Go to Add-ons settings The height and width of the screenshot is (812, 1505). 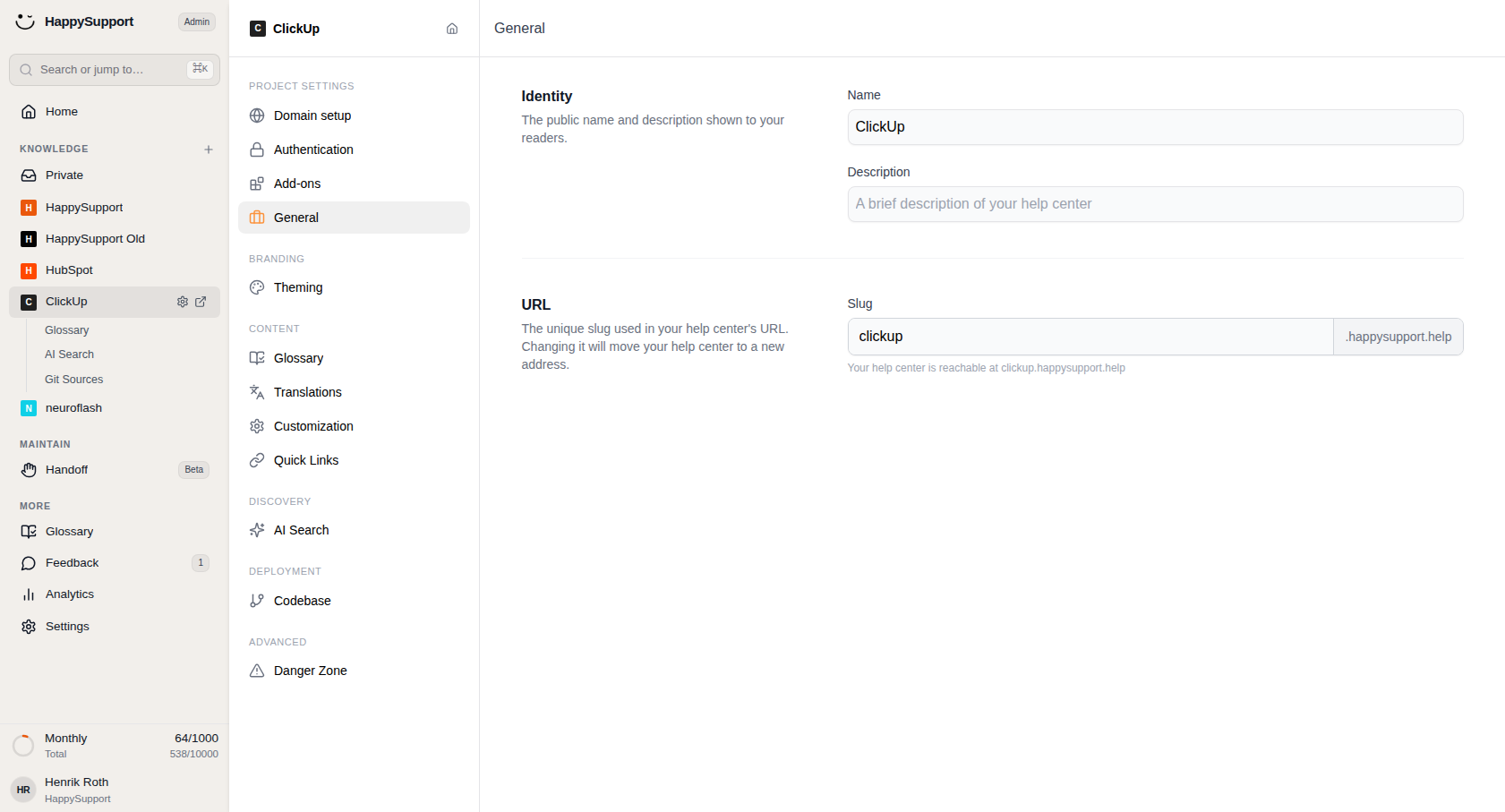[354, 184]
